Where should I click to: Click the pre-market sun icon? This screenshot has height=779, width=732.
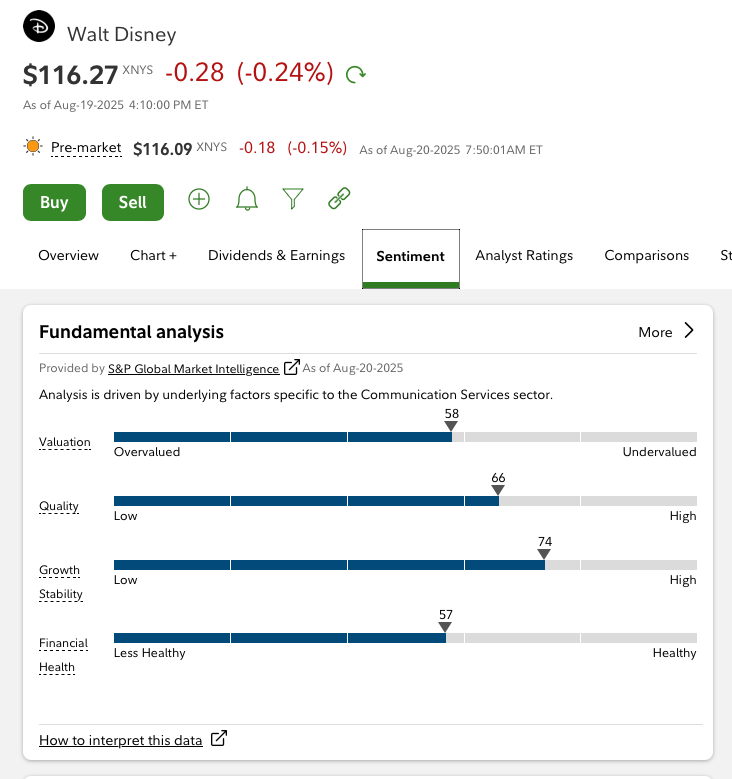[x=34, y=148]
